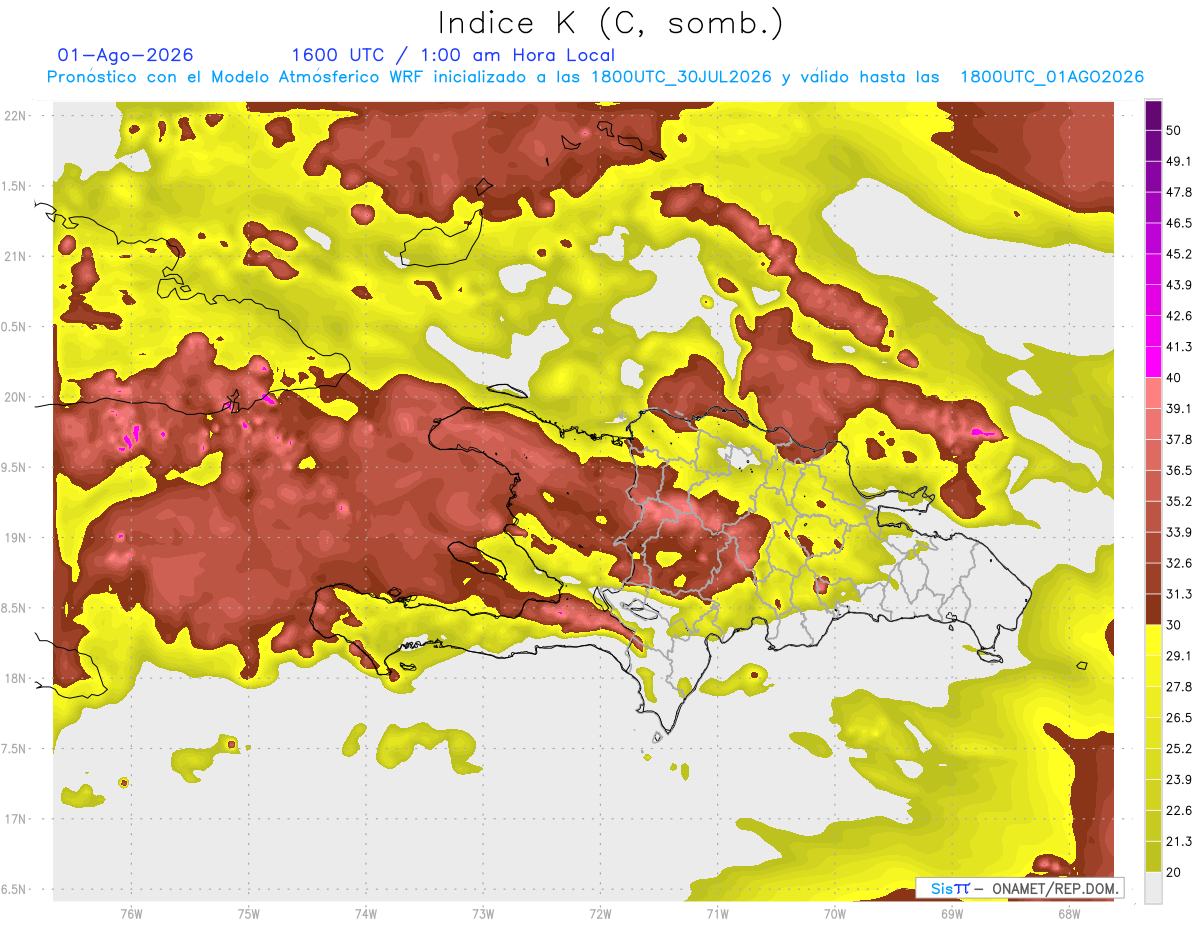Click the 'Pronóstico con el Modelo Atmósferico WRF' line
The height and width of the screenshot is (927, 1200).
[x=595, y=77]
